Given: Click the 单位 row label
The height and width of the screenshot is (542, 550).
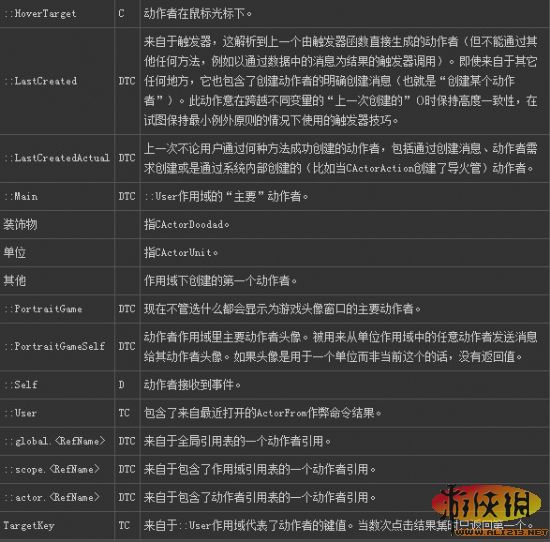Looking at the screenshot, I should coord(14,253).
